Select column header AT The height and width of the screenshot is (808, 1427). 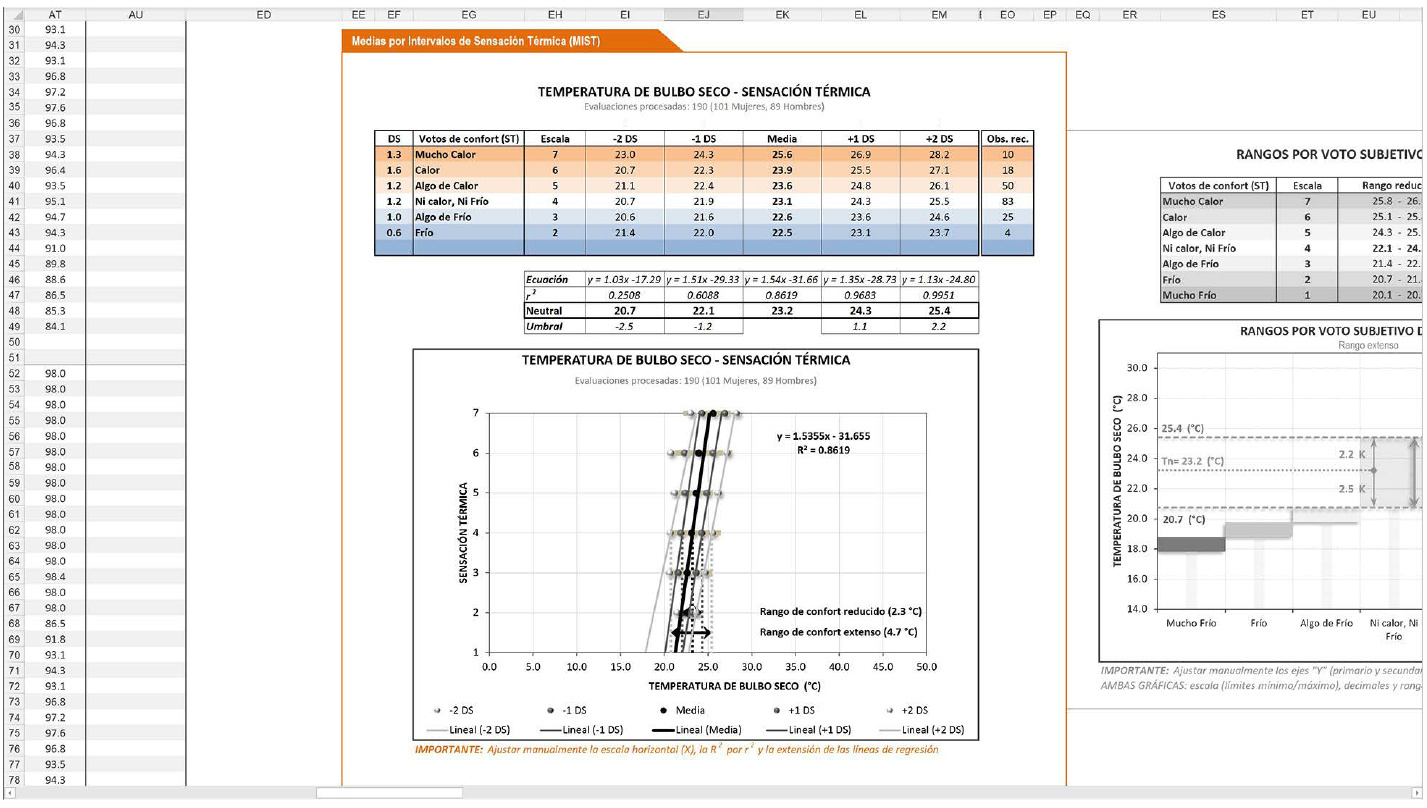55,15
